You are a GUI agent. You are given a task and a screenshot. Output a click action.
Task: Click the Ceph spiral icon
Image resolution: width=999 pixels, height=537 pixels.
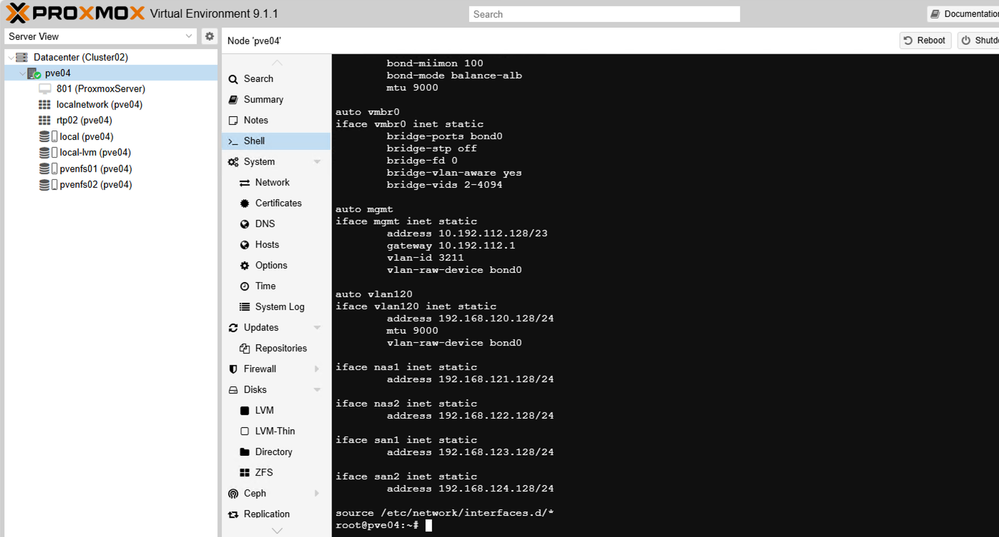tap(233, 494)
